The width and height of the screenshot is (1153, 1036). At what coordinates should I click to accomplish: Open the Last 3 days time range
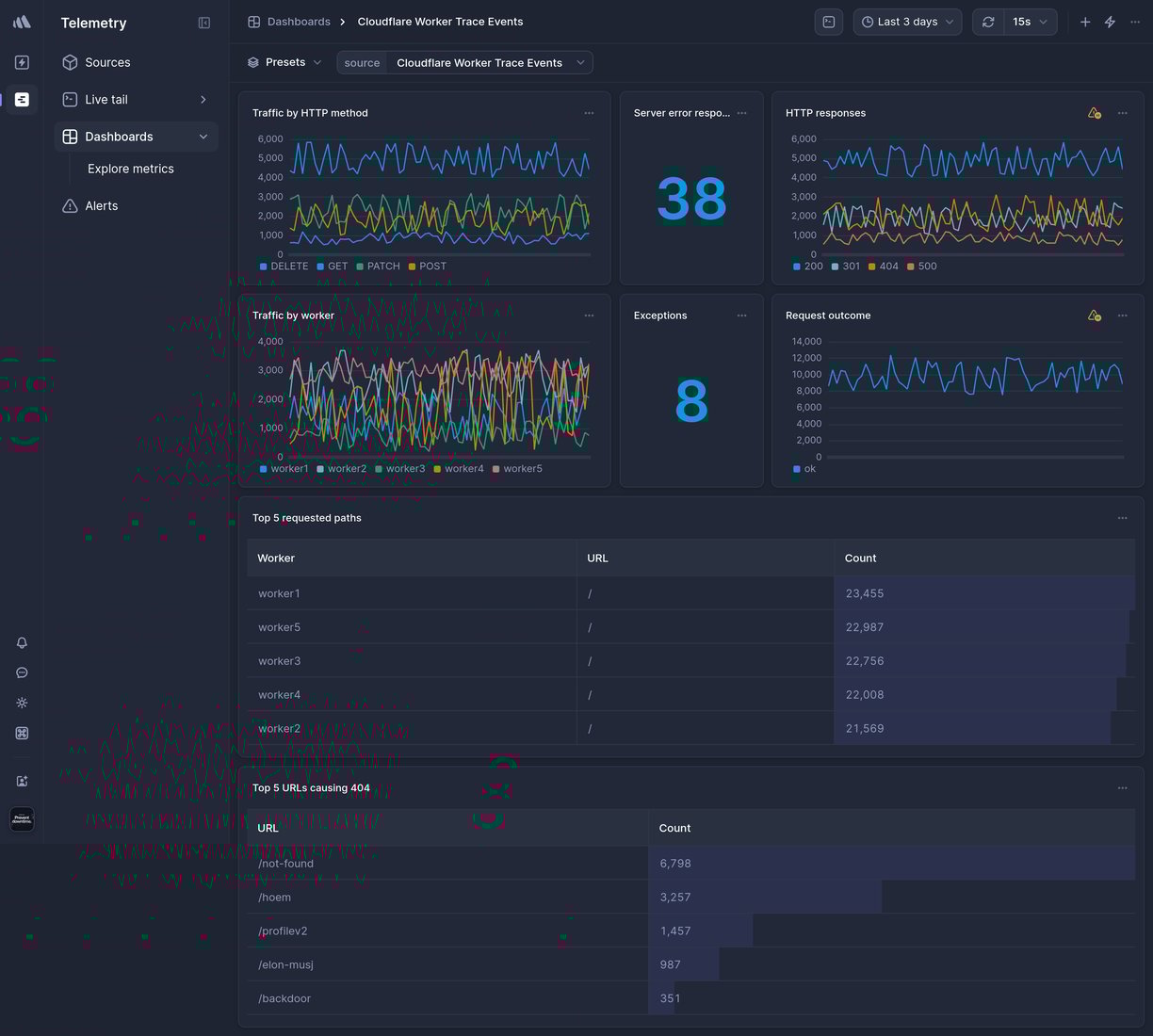[x=908, y=22]
